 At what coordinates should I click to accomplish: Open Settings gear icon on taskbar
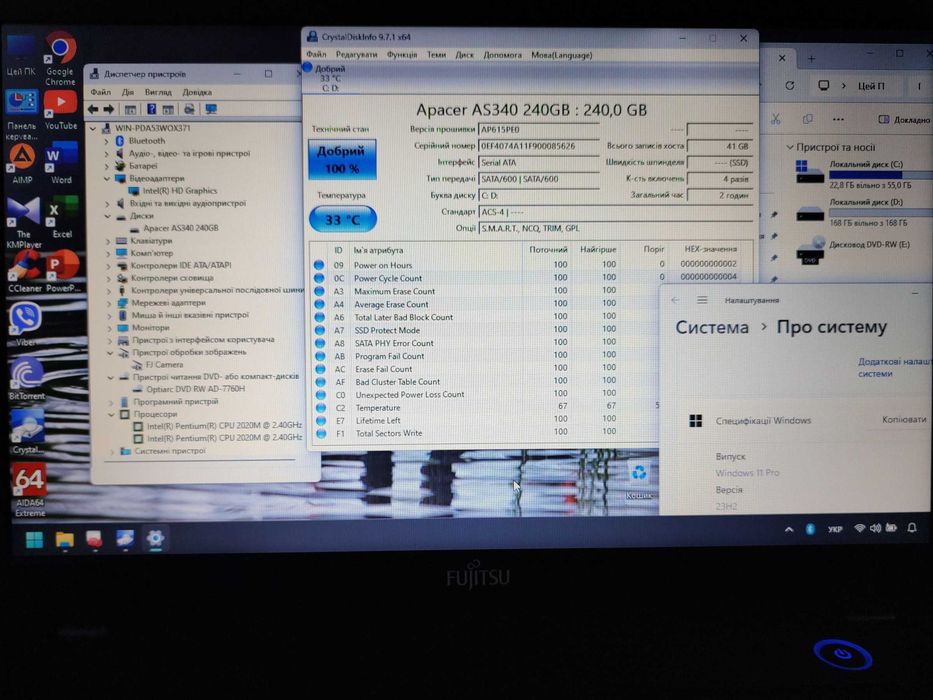(x=155, y=539)
